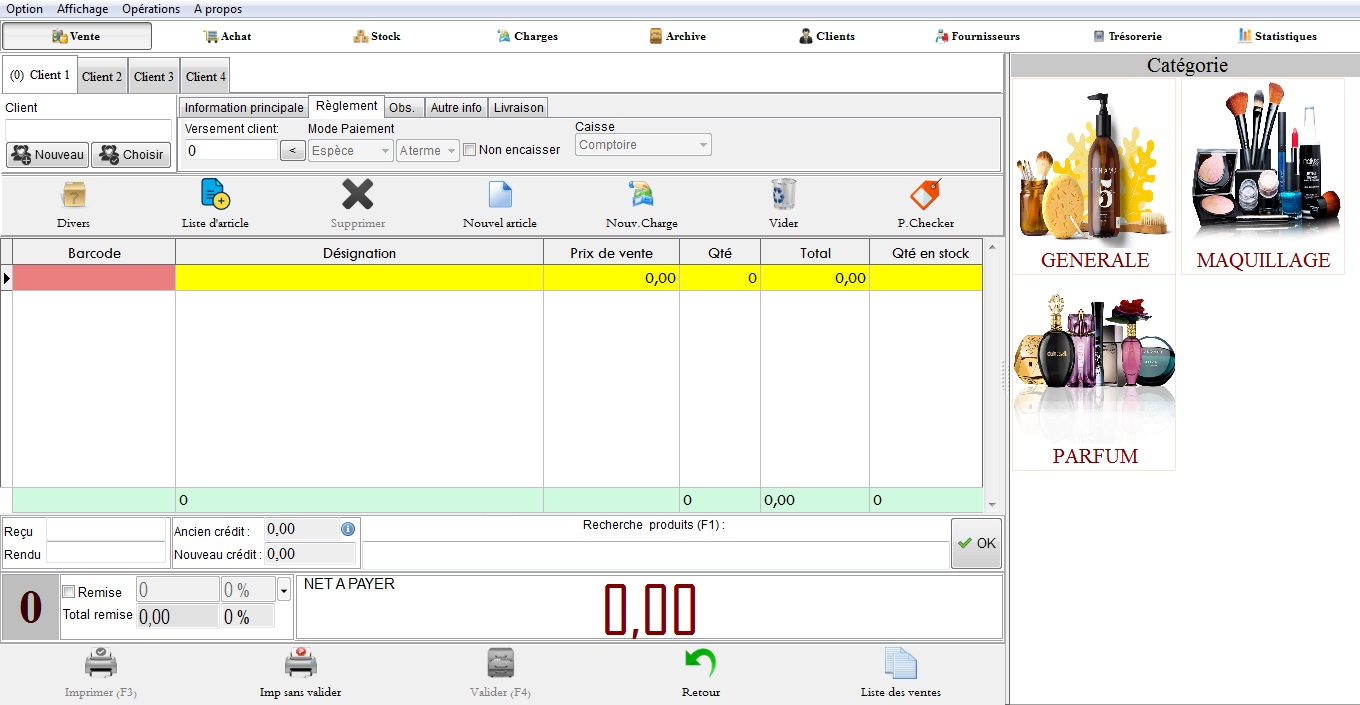Click Retour green arrow icon

[700, 663]
